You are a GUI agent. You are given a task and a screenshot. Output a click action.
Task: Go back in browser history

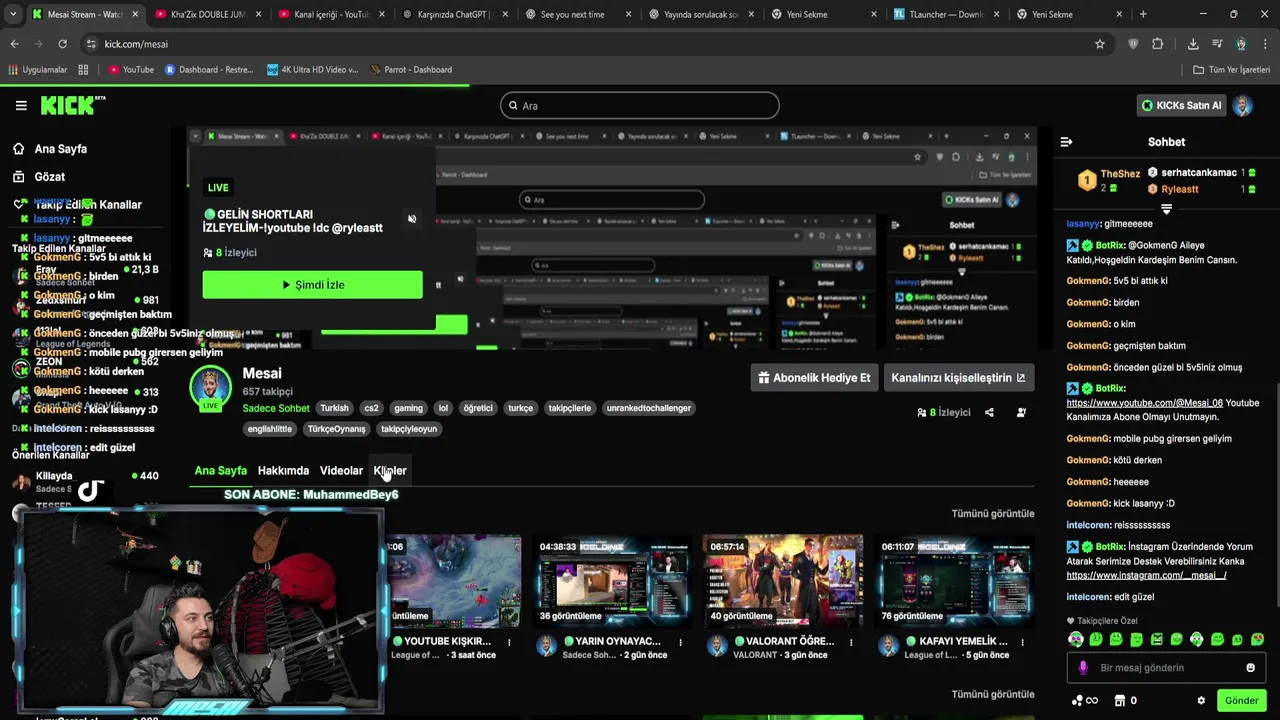[x=14, y=44]
